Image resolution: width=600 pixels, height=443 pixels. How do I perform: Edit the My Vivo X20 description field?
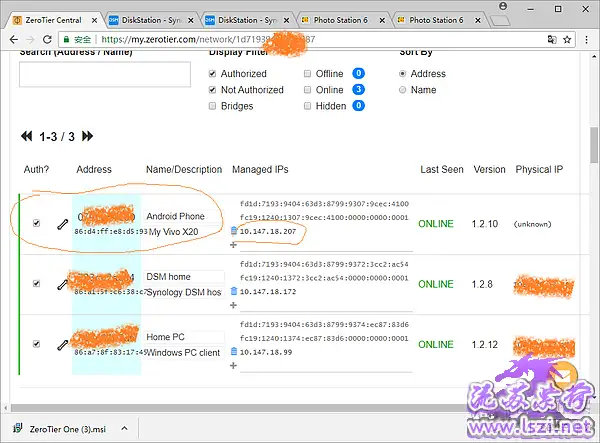pos(183,232)
